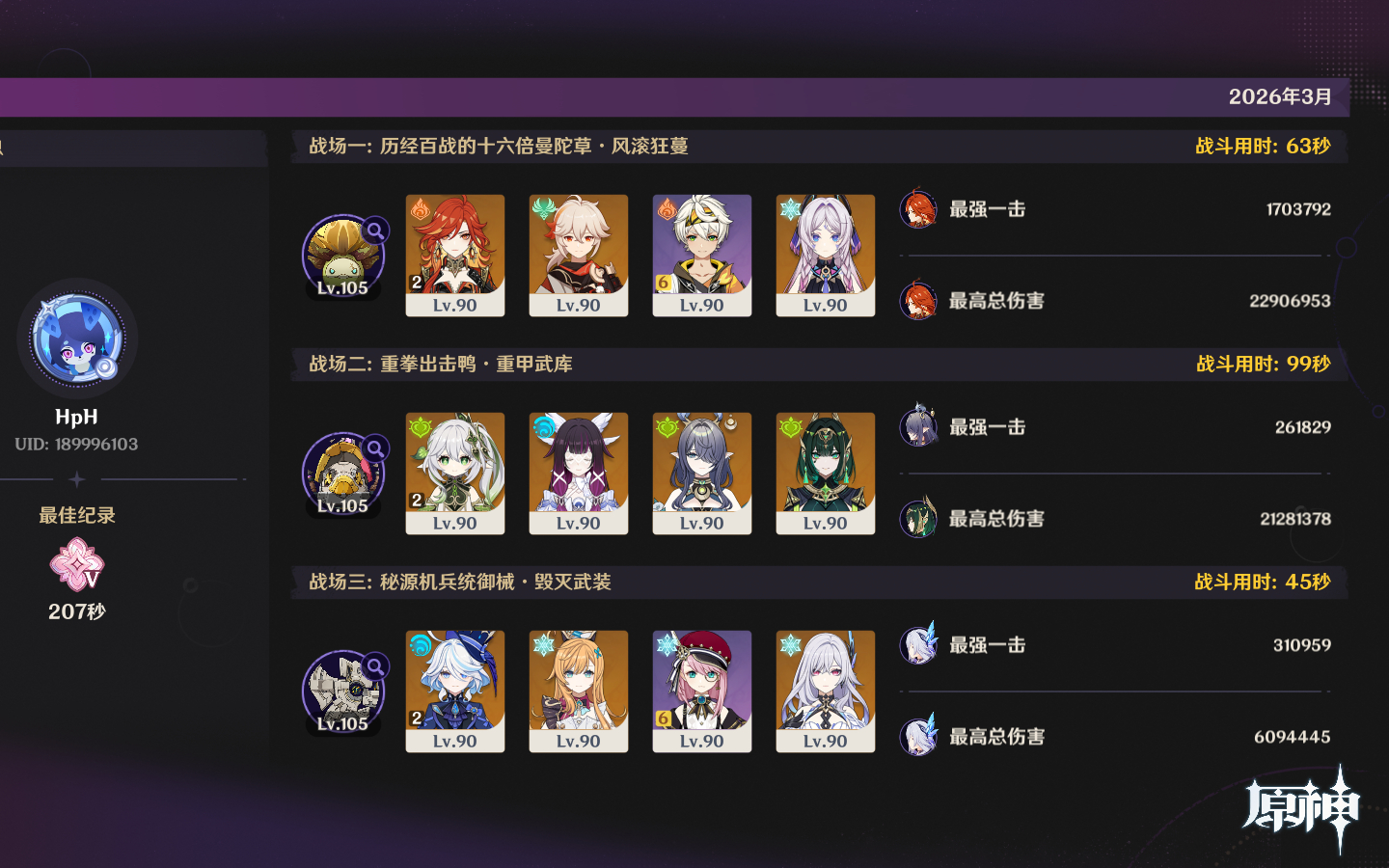Click highest total damage avatar, battlefield two
This screenshot has width=1389, height=868.
click(918, 518)
